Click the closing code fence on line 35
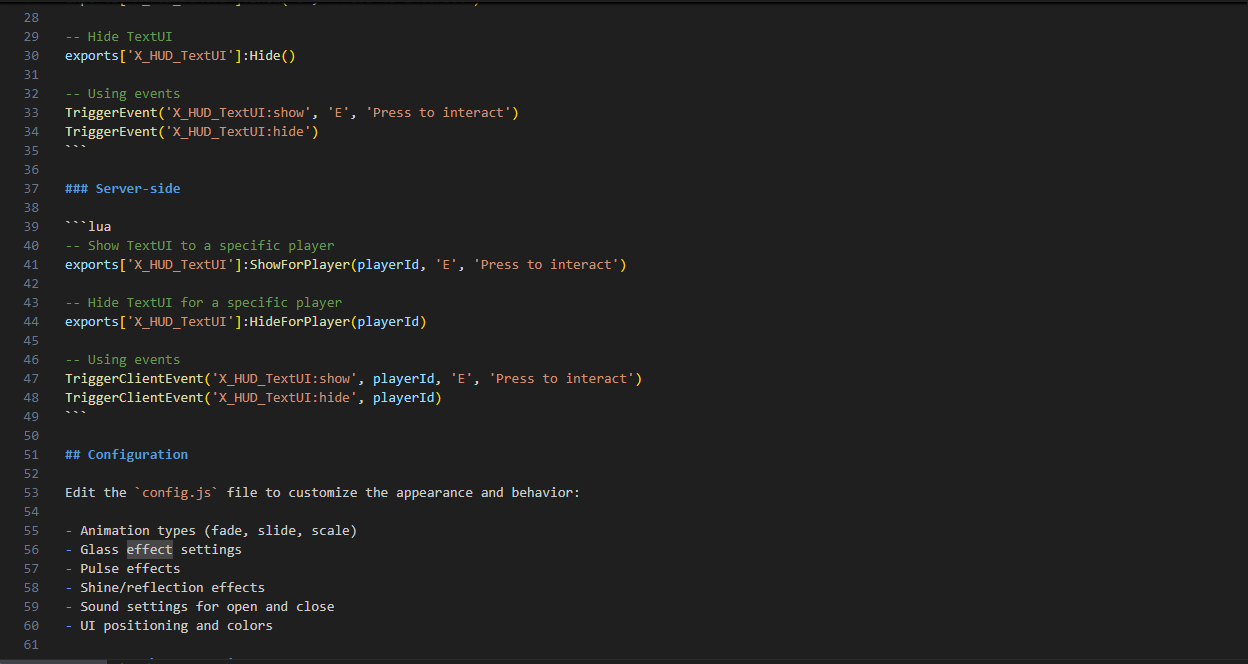Viewport: 1248px width, 664px height. (76, 150)
